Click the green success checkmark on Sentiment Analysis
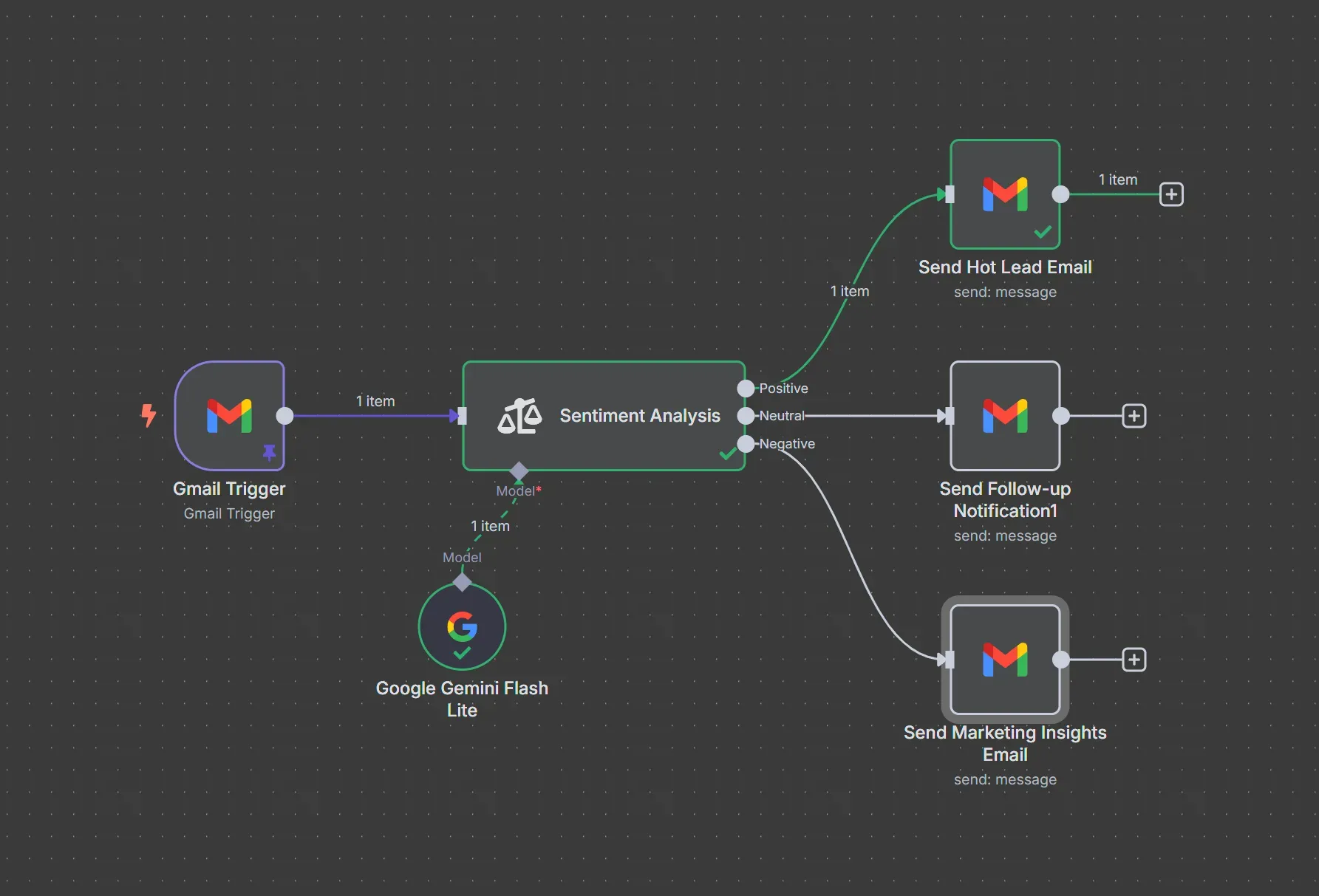 point(727,454)
